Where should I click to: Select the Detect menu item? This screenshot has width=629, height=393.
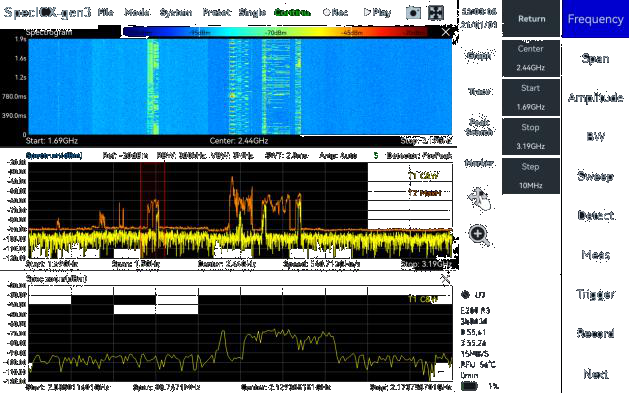coord(595,215)
